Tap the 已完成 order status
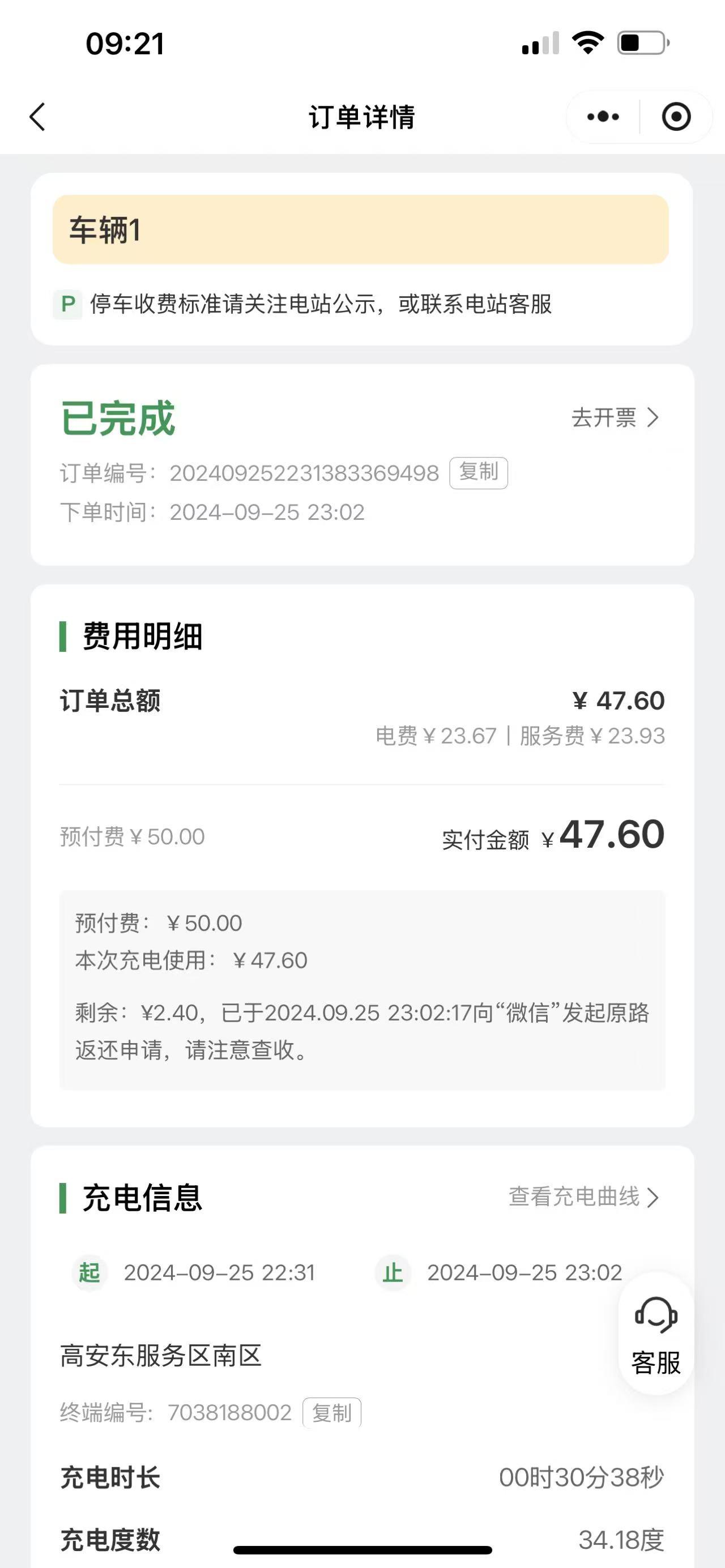 [x=118, y=419]
